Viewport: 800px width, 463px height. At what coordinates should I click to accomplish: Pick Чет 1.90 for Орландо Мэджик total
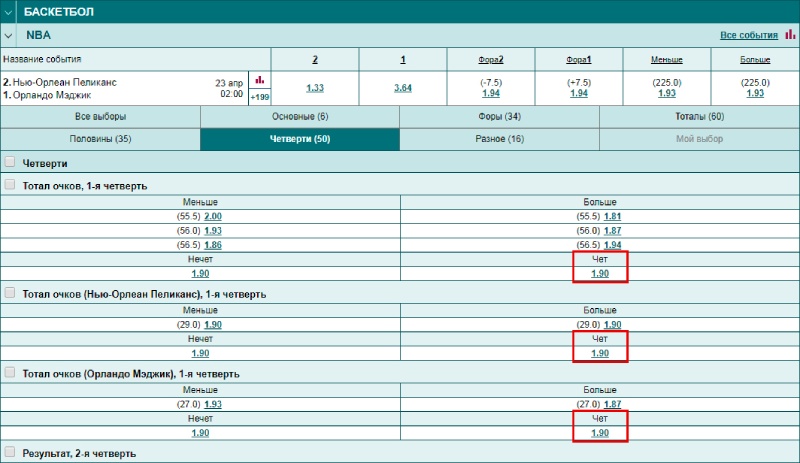pos(600,433)
